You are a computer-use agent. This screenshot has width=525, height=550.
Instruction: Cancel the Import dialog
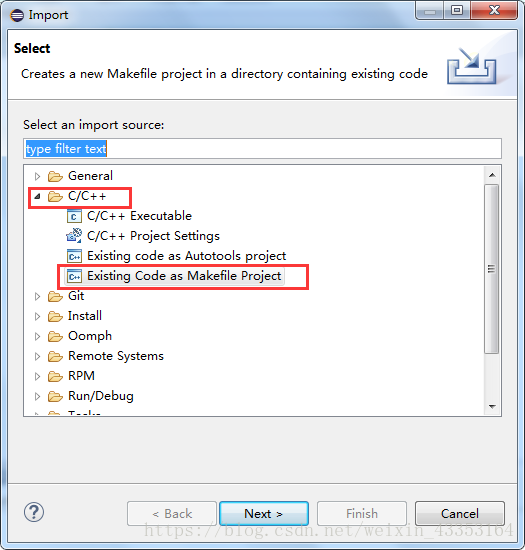point(459,514)
